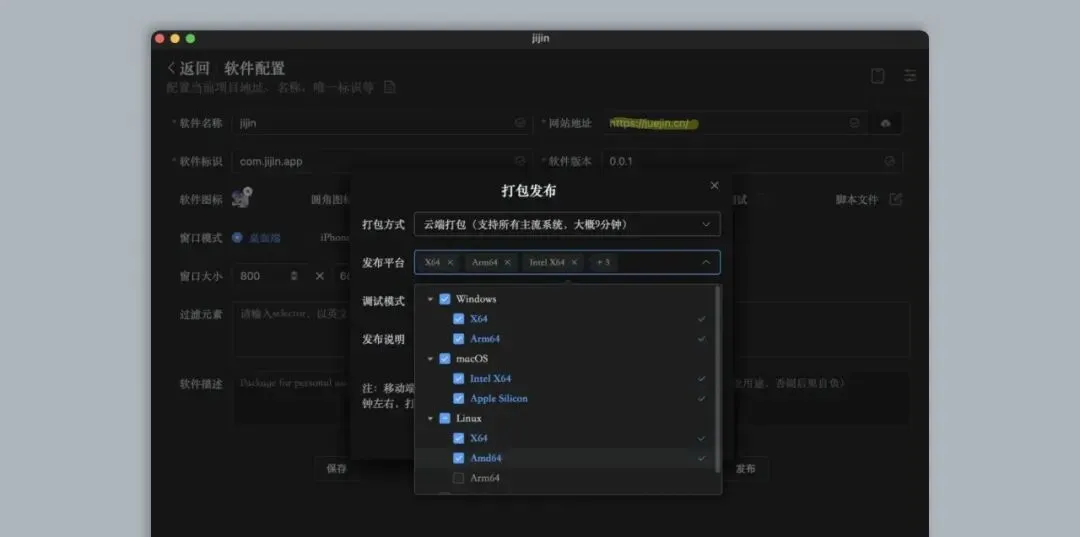The width and height of the screenshot is (1080, 537).
Task: Open the 打包方式 dropdown
Action: pos(568,224)
